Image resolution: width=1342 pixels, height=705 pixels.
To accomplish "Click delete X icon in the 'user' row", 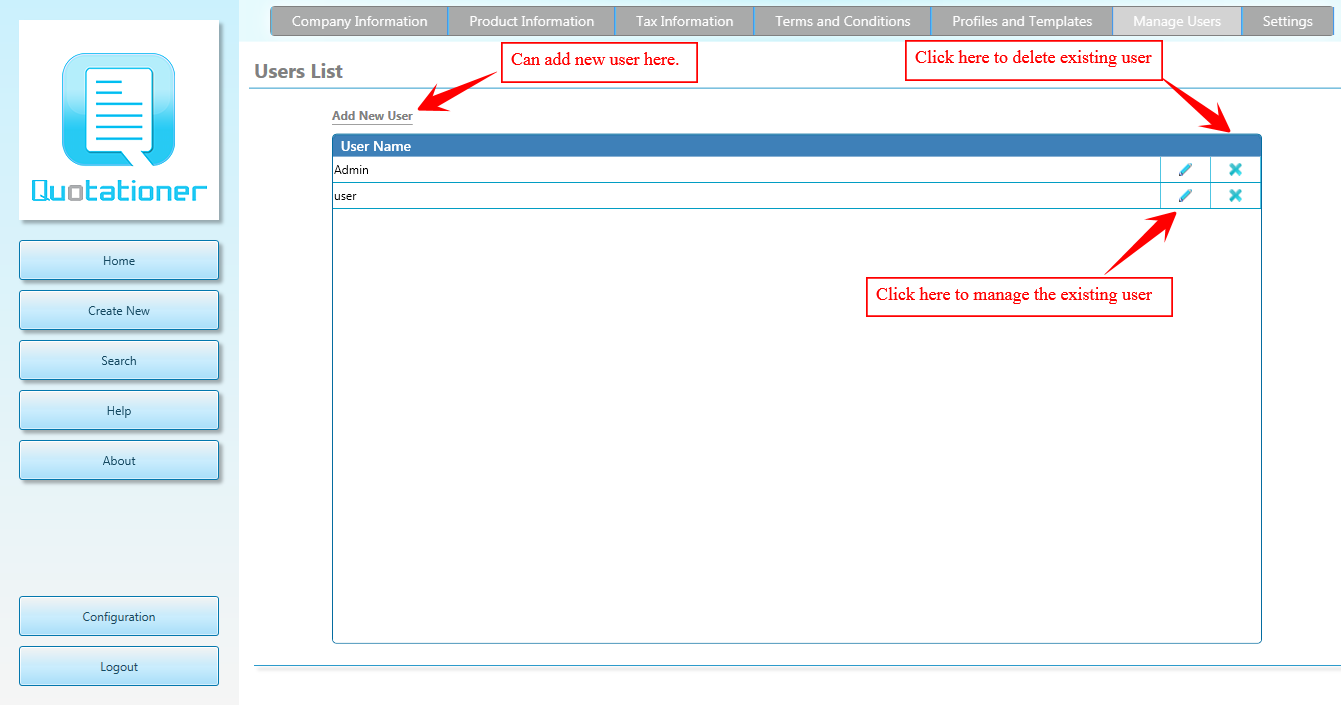I will [x=1236, y=196].
